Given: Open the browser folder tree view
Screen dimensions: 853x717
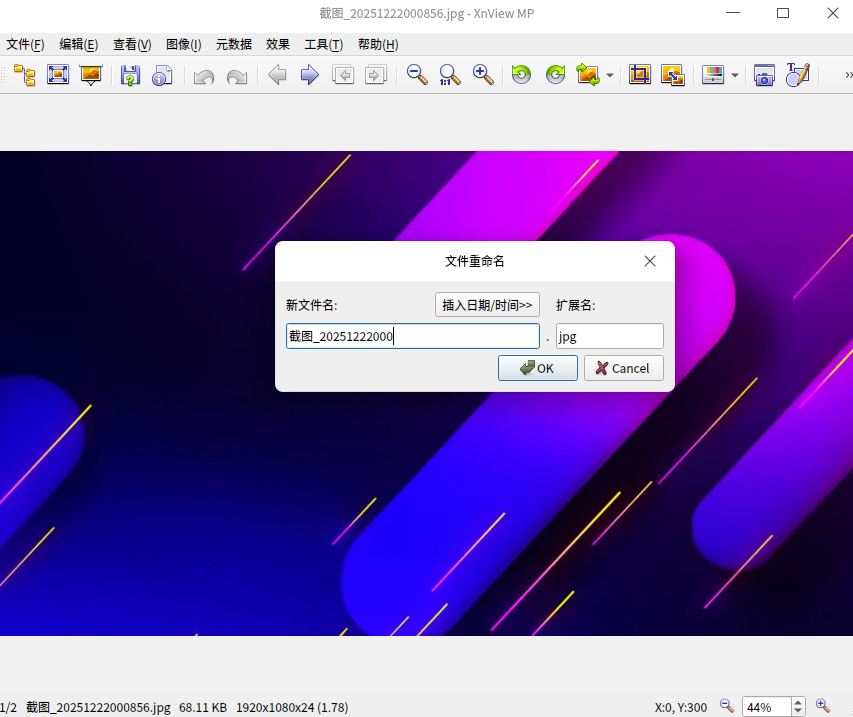Looking at the screenshot, I should pos(24,75).
